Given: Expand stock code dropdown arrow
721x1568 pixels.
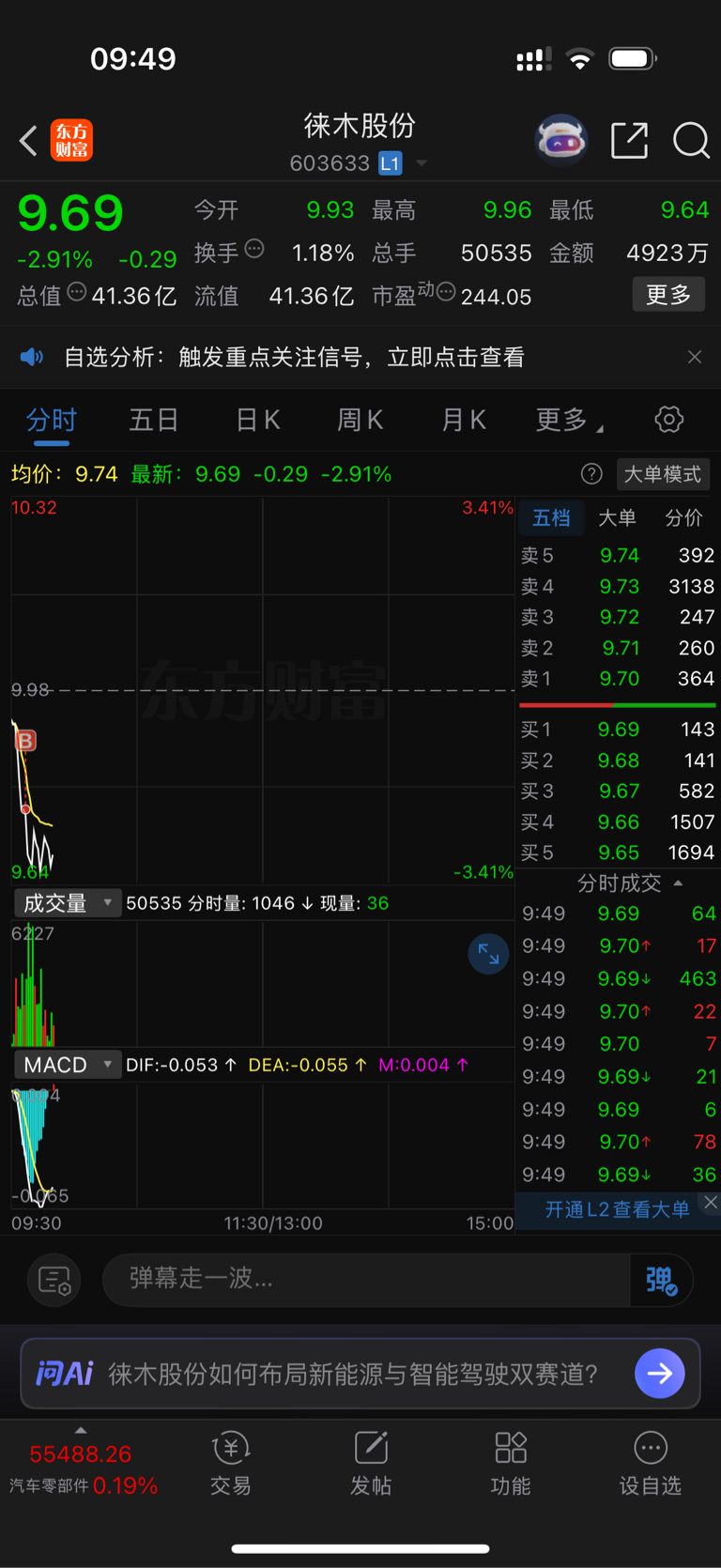Looking at the screenshot, I should coord(422,163).
